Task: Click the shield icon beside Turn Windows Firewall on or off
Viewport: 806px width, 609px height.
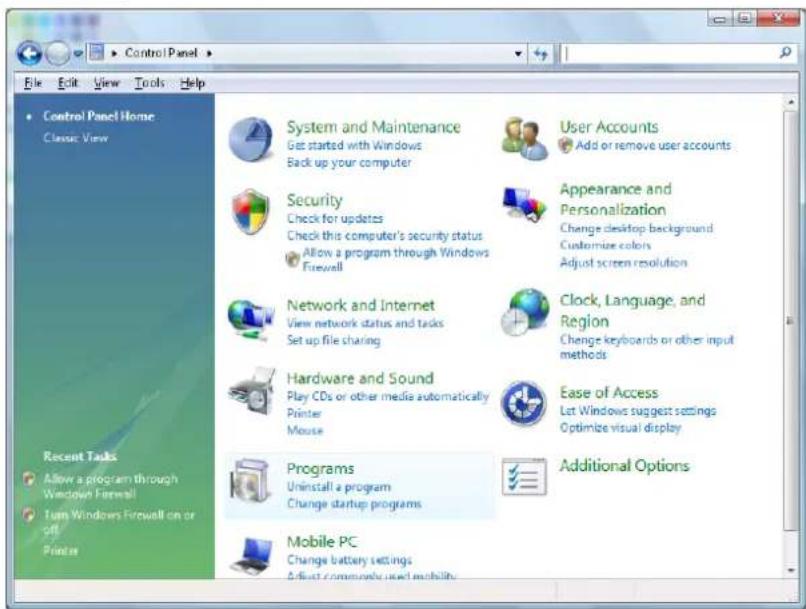Action: click(29, 514)
